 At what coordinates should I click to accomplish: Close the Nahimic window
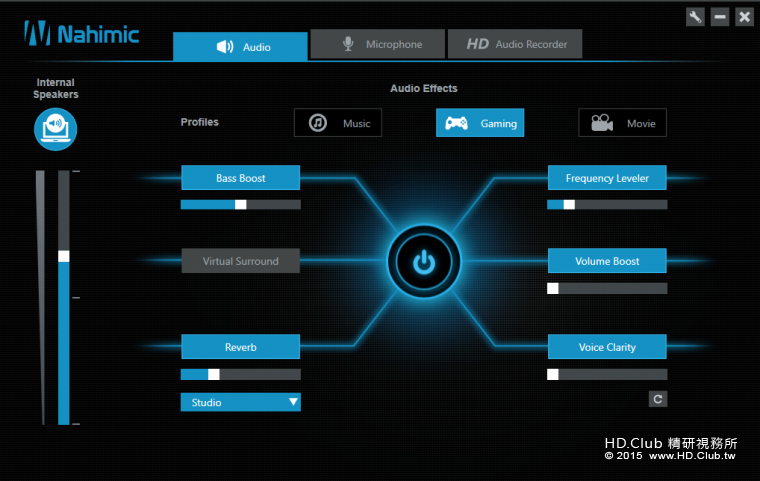coord(744,17)
